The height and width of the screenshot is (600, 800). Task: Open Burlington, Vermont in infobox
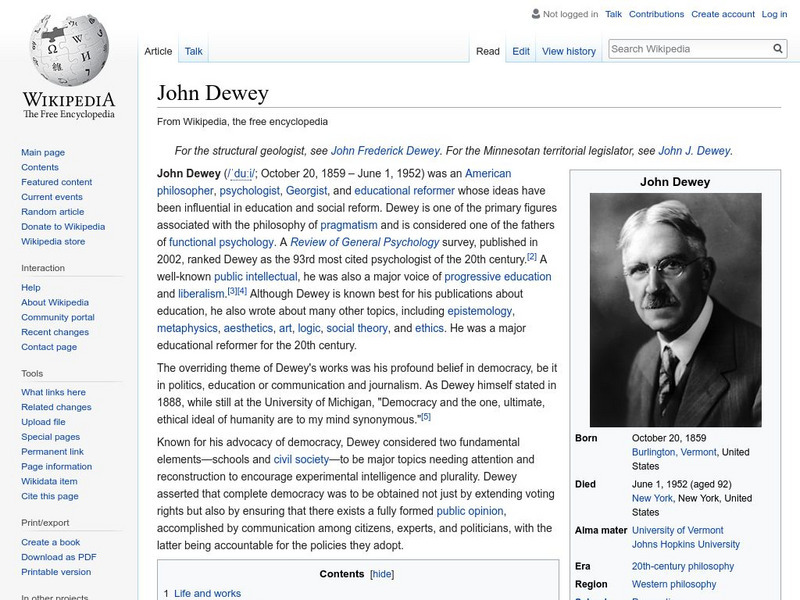674,452
